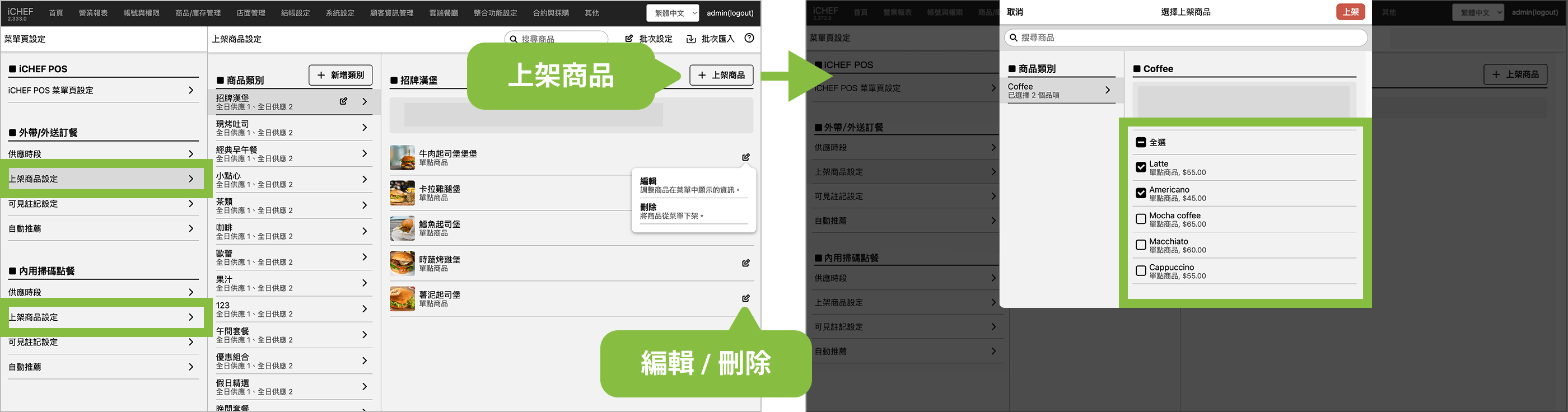Click the batch import icon

coord(691,39)
